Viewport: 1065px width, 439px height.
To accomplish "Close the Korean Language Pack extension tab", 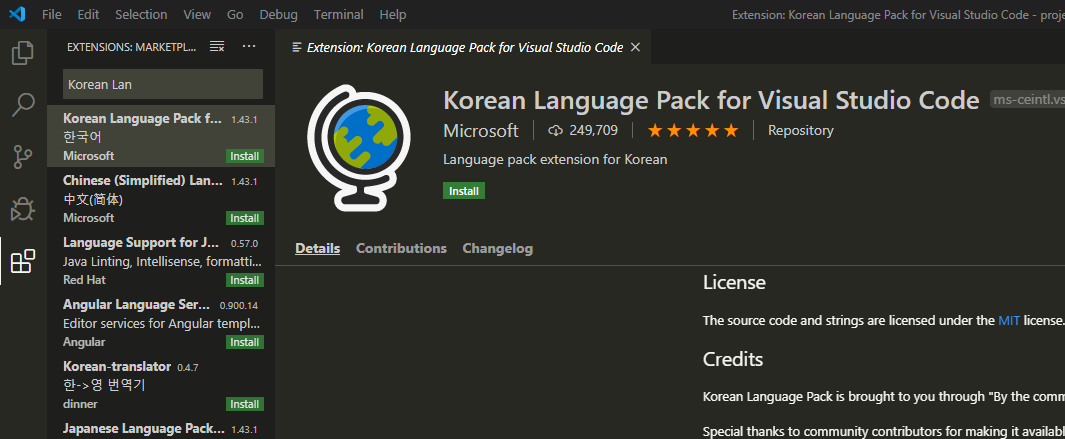I will [x=635, y=47].
